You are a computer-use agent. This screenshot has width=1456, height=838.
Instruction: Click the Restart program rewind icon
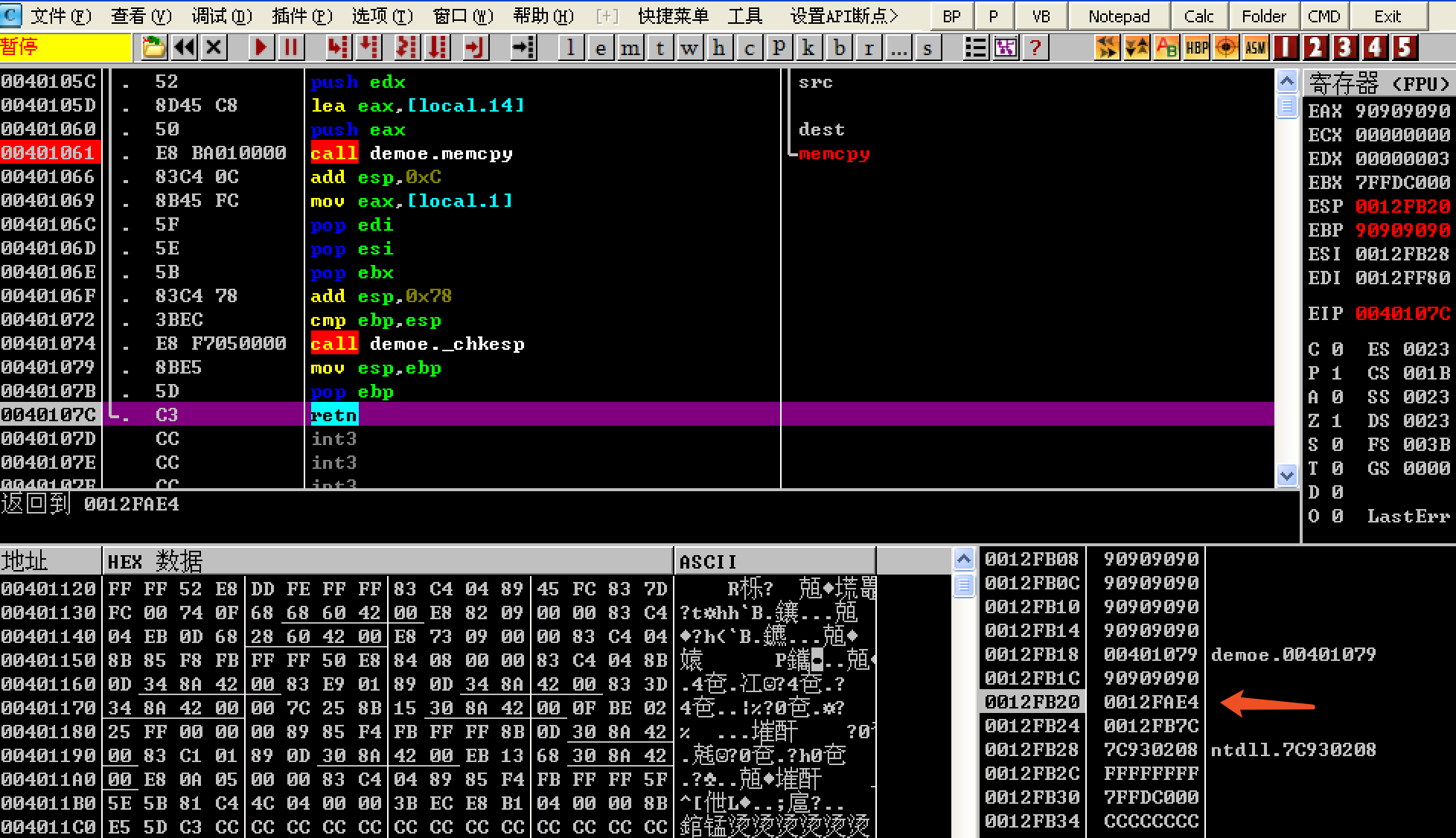pyautogui.click(x=184, y=48)
